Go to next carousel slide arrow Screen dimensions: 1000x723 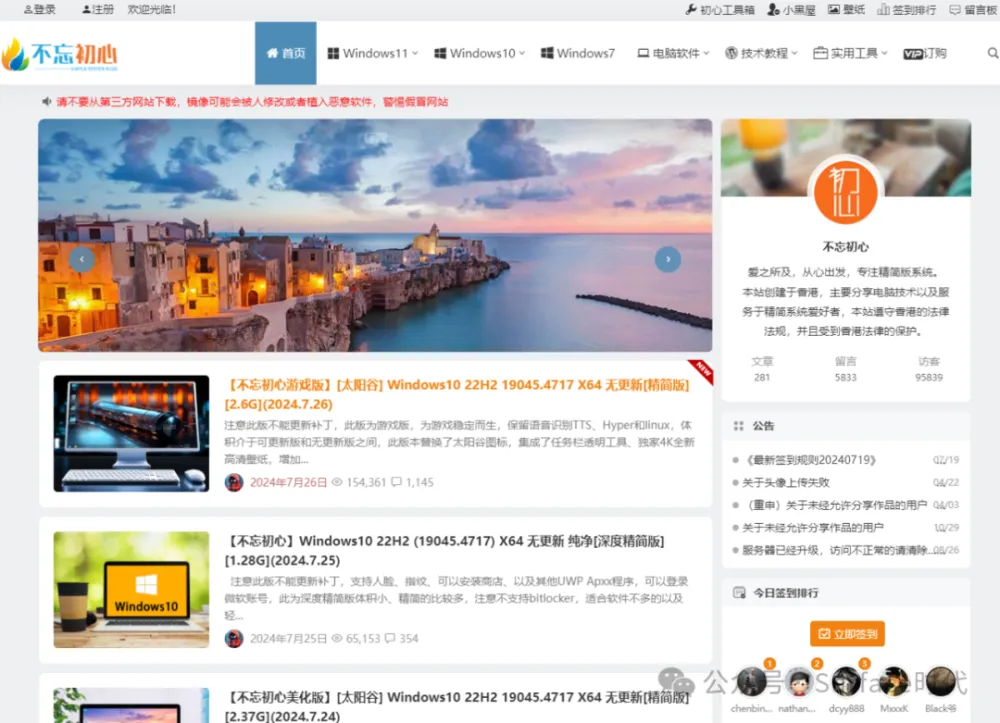tap(667, 260)
